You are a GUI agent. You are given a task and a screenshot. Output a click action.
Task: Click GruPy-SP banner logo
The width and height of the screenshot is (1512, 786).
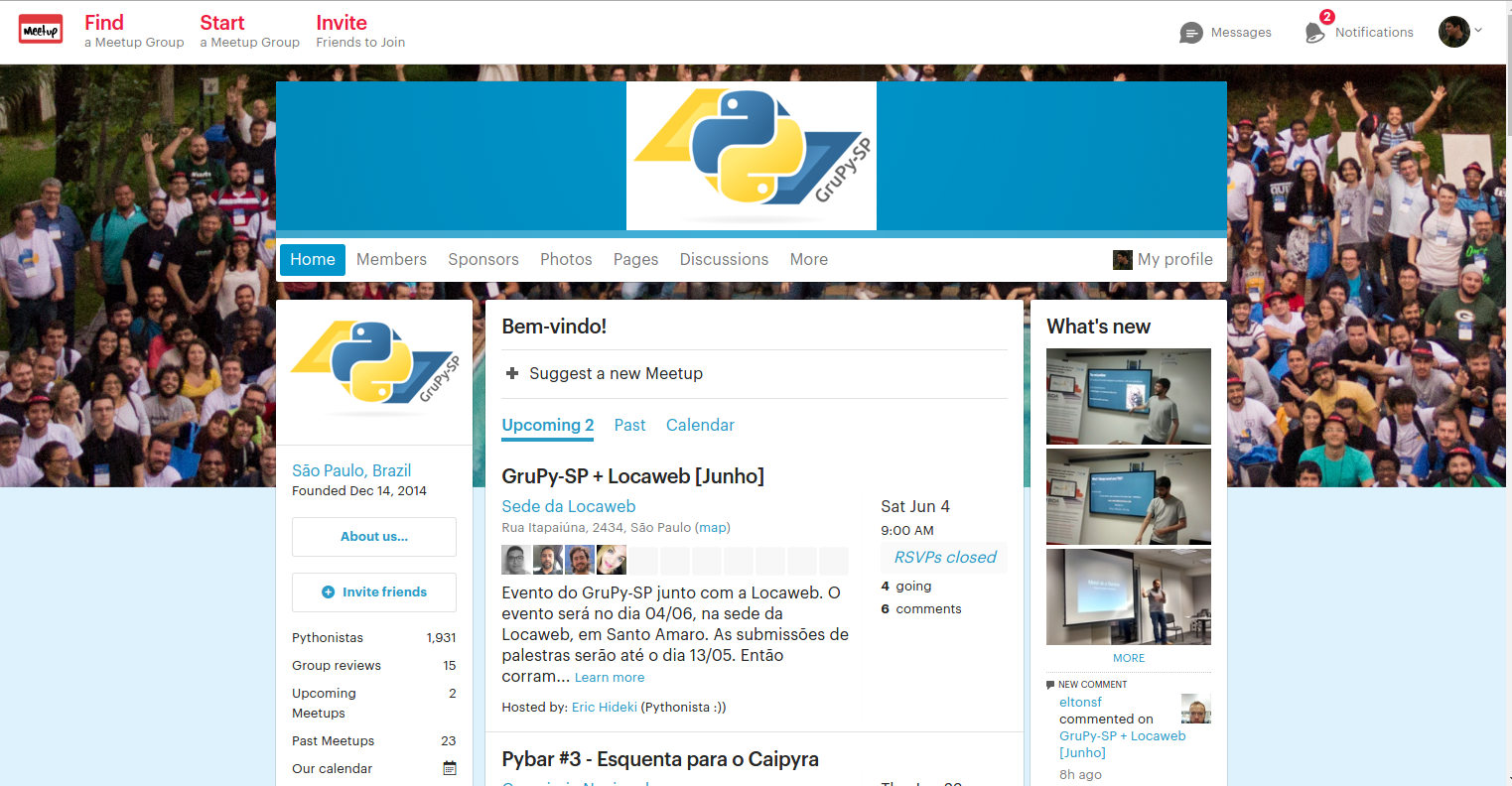tap(752, 156)
